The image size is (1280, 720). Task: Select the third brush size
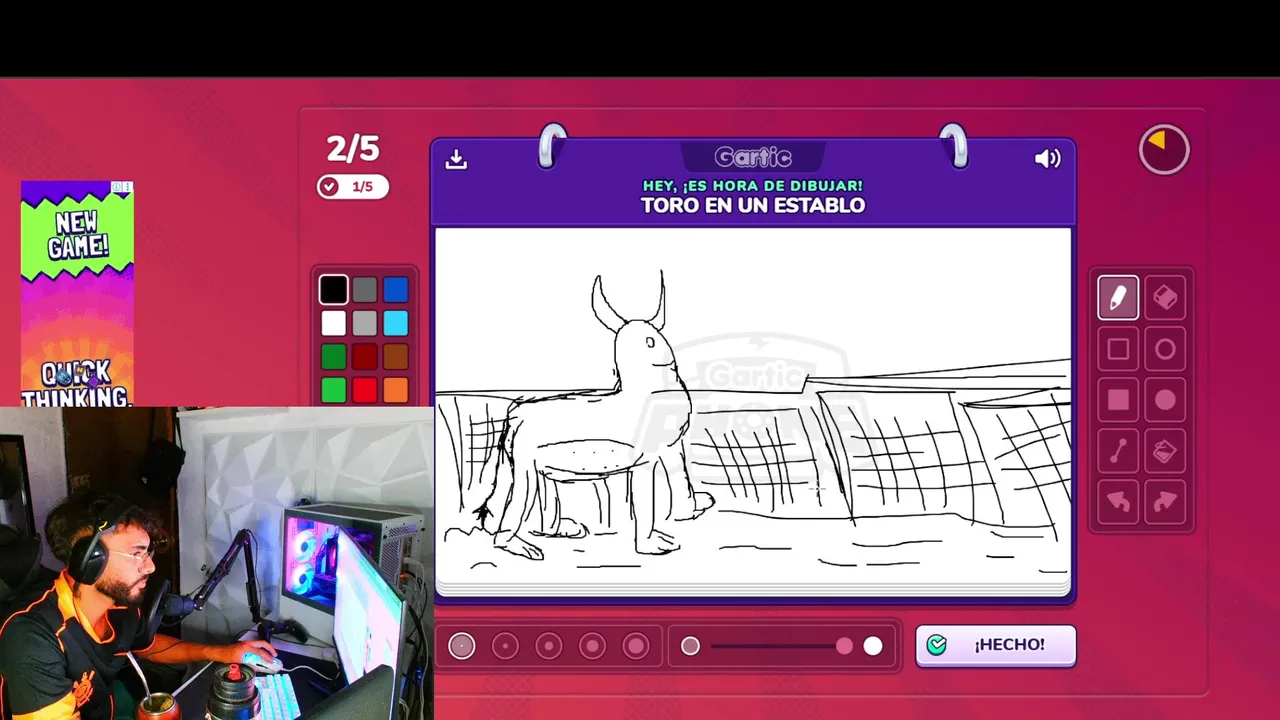tap(549, 646)
